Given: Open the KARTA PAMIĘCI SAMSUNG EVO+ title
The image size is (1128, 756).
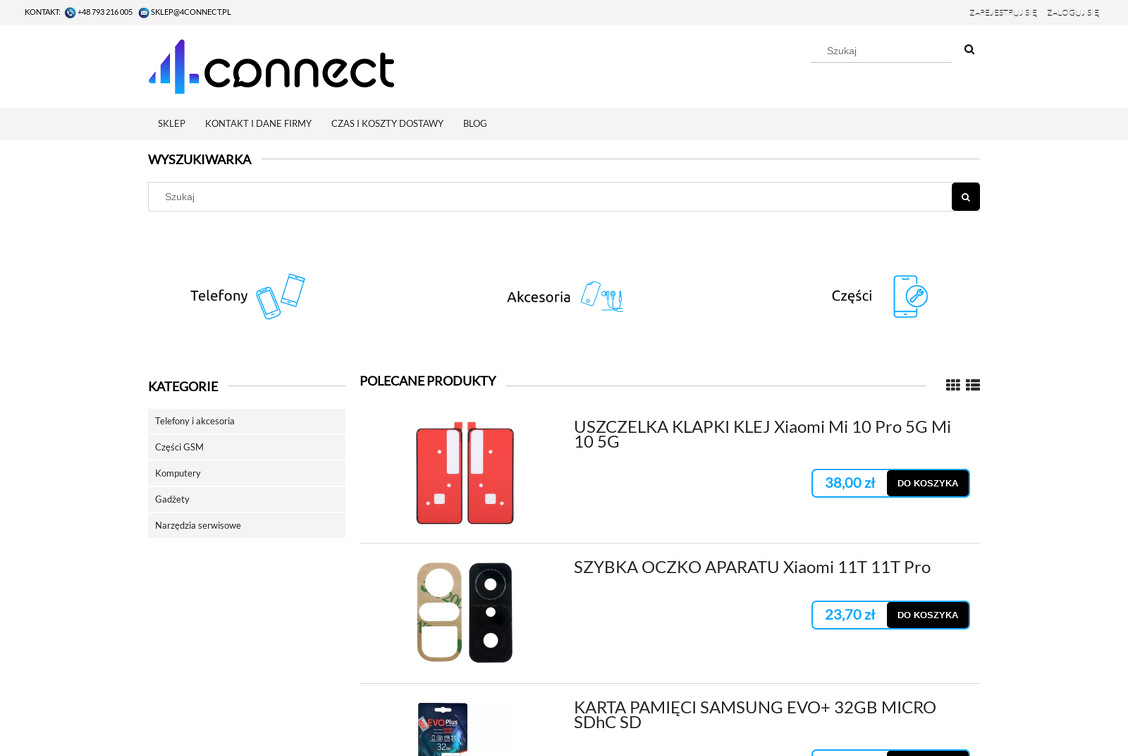Looking at the screenshot, I should pyautogui.click(x=755, y=714).
